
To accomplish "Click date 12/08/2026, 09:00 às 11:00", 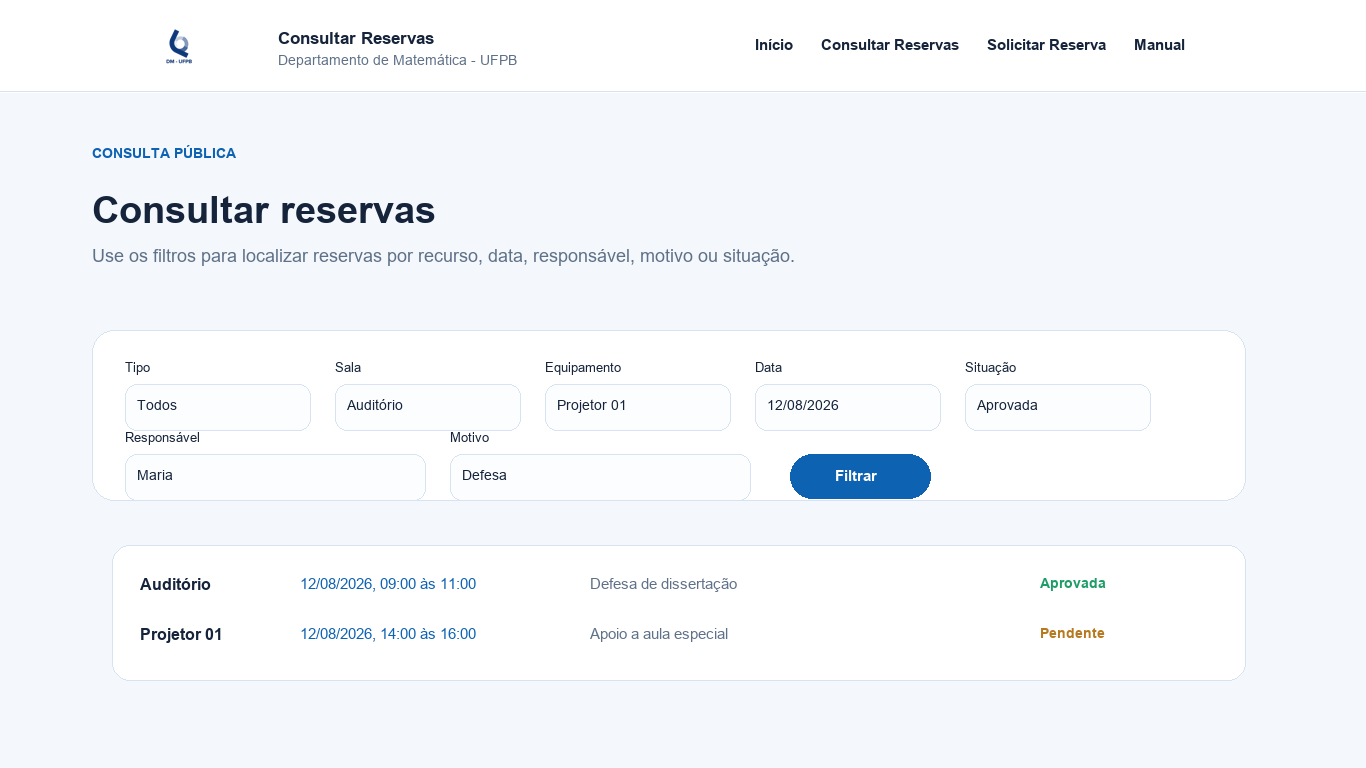I will point(388,584).
